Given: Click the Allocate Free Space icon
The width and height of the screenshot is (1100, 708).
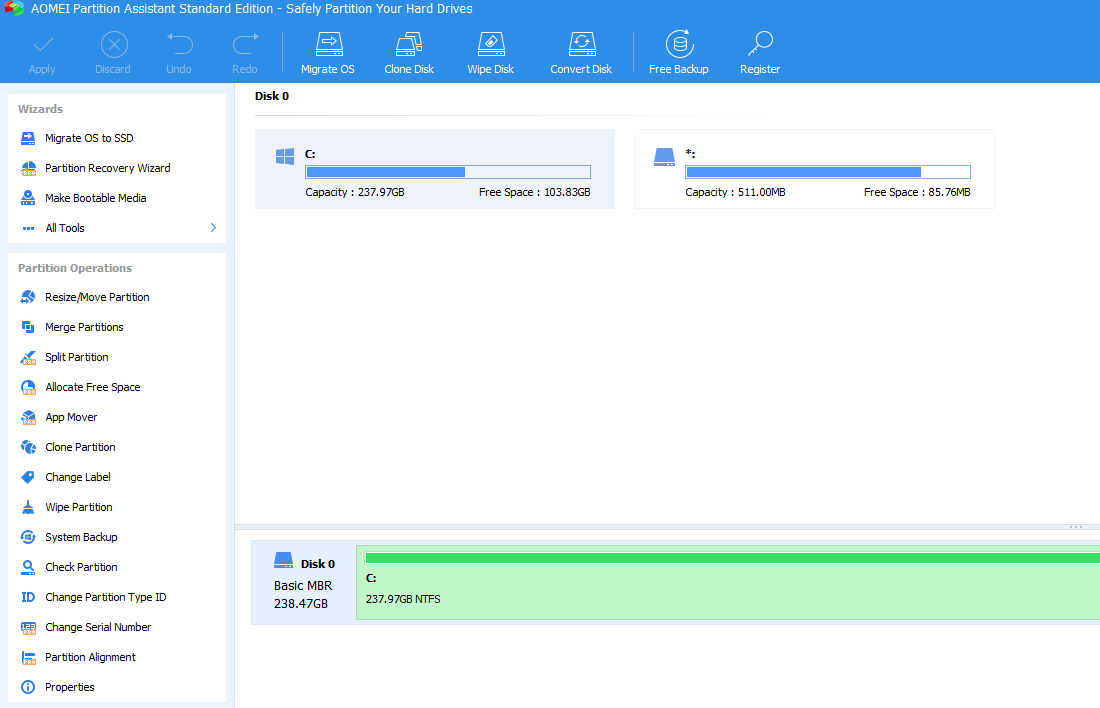Looking at the screenshot, I should click(x=28, y=387).
